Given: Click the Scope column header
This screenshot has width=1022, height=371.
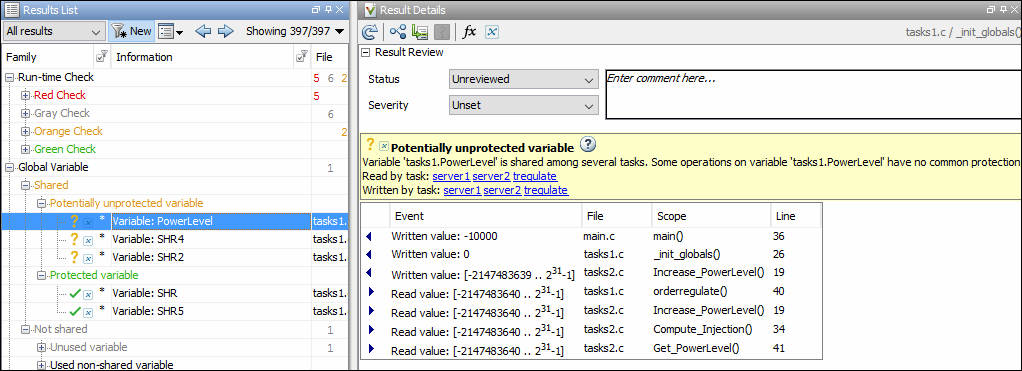Looking at the screenshot, I should 710,216.
